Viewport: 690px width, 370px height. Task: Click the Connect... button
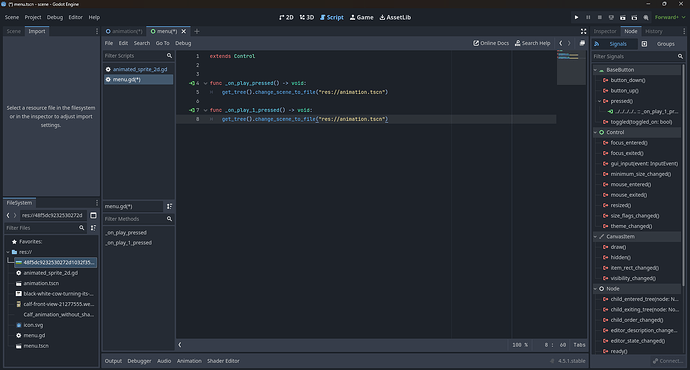click(x=668, y=361)
